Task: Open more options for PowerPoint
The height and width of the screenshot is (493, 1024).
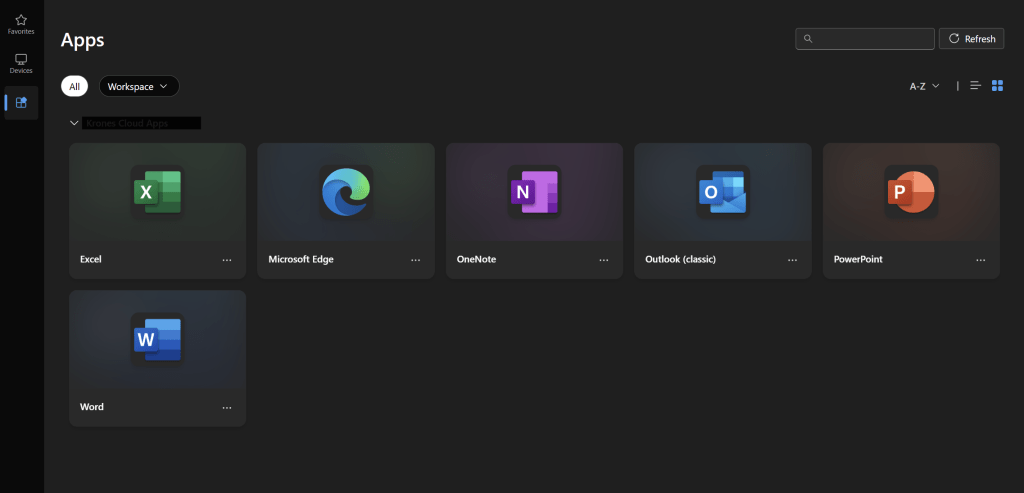Action: [980, 260]
